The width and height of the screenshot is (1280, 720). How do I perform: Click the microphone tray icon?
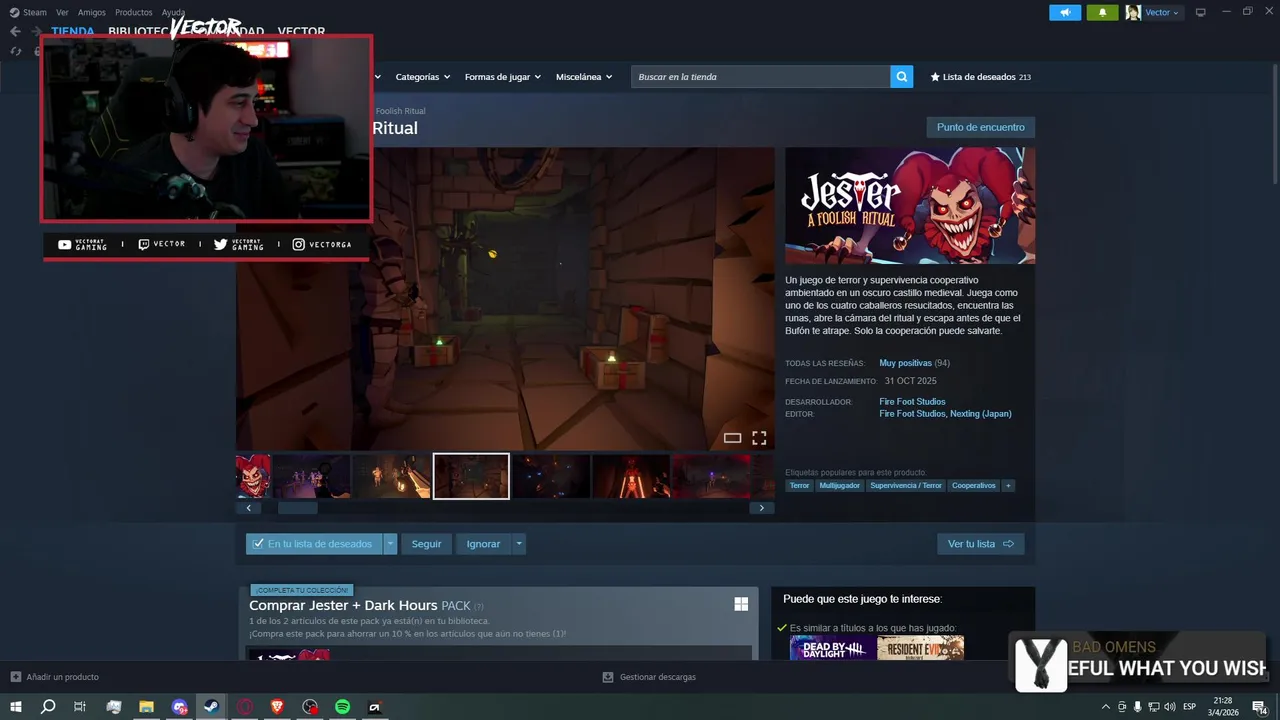1137,707
